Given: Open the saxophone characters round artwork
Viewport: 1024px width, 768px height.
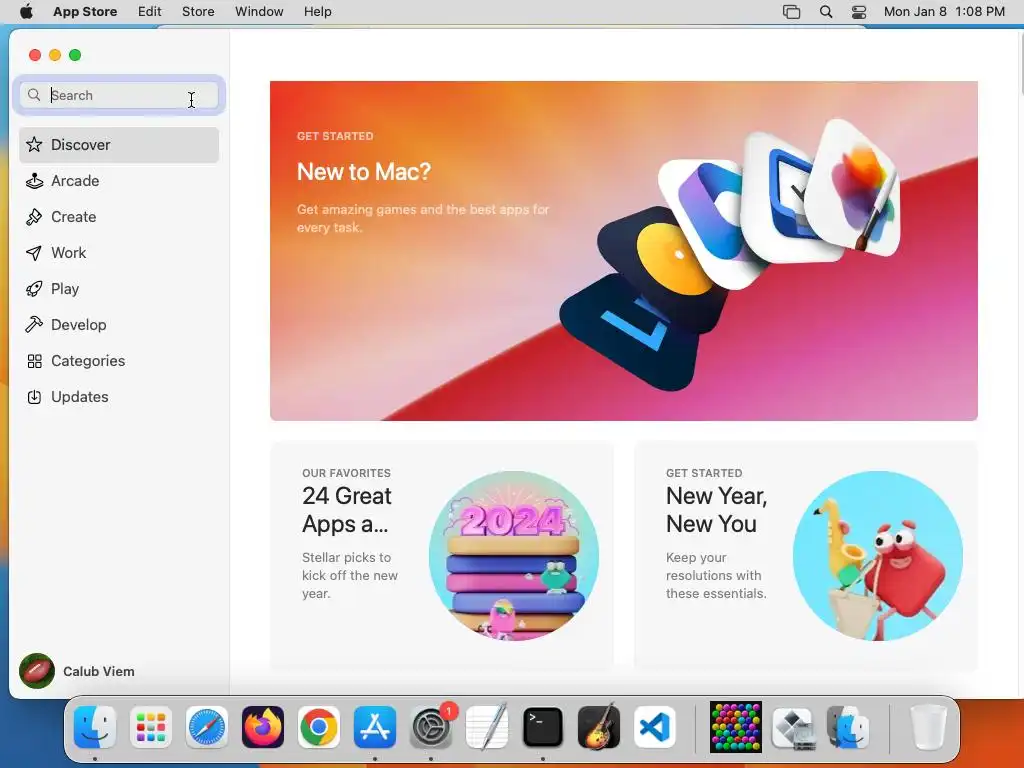Looking at the screenshot, I should click(x=878, y=556).
